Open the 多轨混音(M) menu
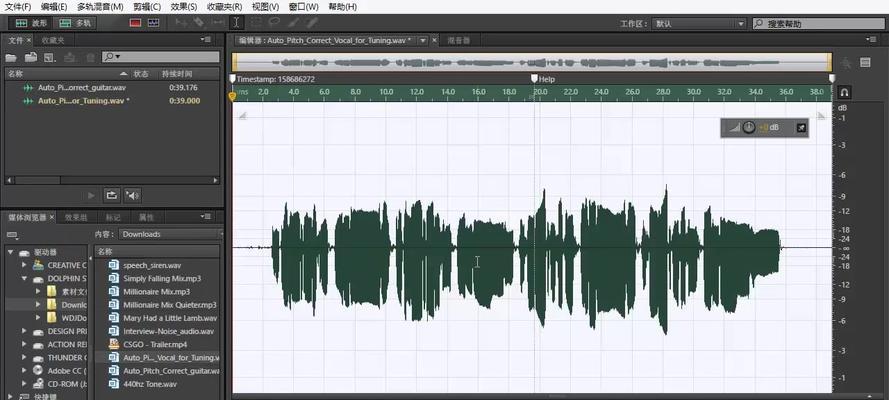The image size is (889, 400). click(x=100, y=7)
